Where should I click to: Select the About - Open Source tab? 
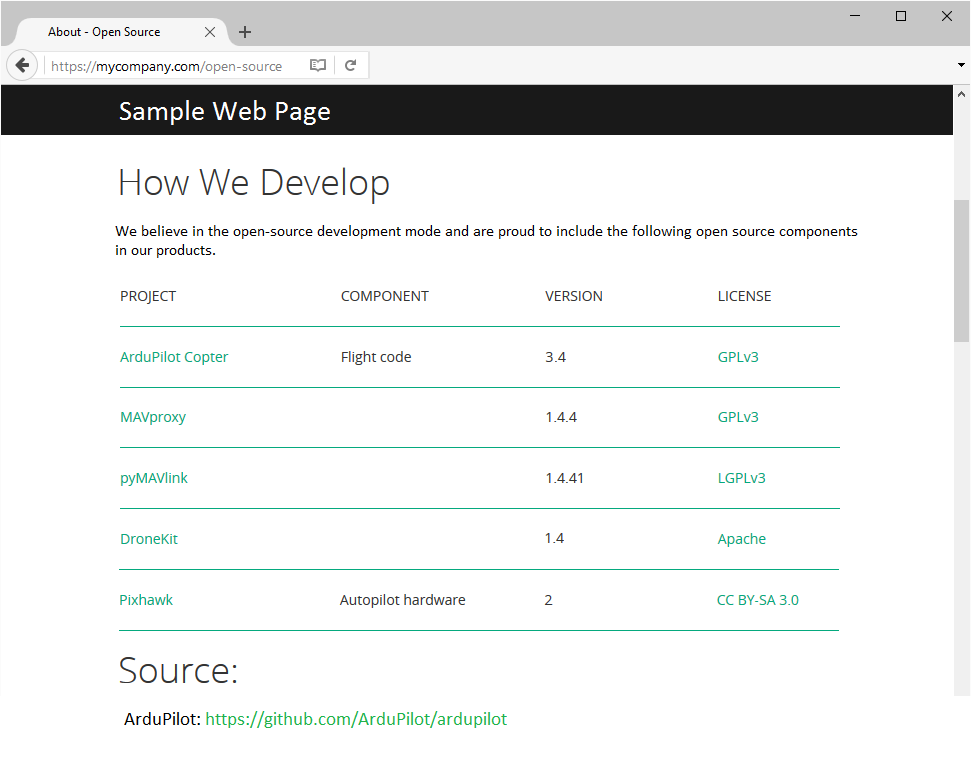pyautogui.click(x=104, y=32)
